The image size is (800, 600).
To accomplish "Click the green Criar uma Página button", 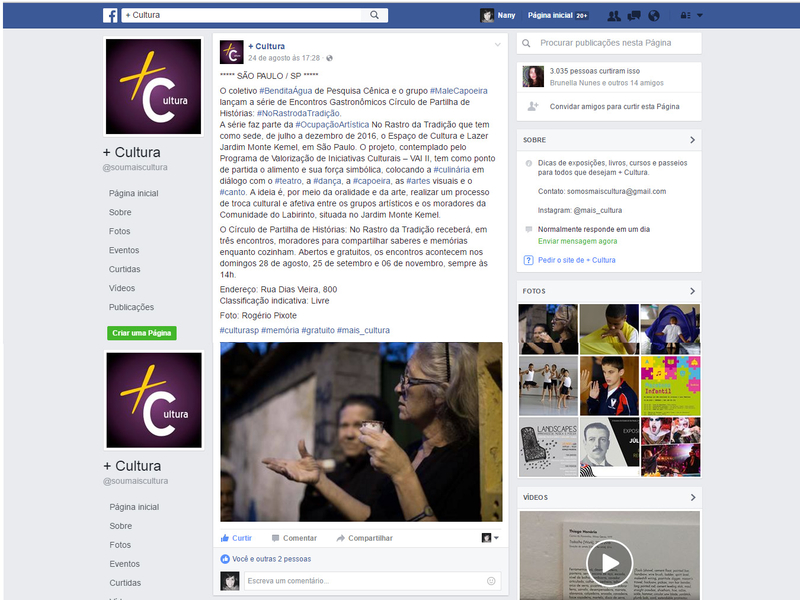I will click(142, 333).
